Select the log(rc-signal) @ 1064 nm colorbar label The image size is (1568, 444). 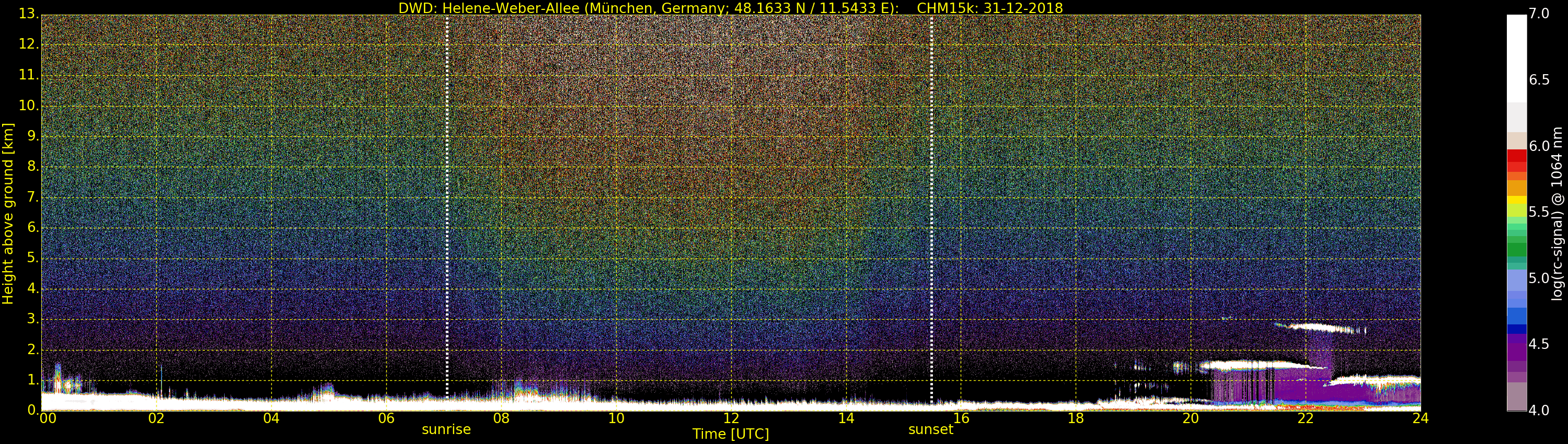1557,214
